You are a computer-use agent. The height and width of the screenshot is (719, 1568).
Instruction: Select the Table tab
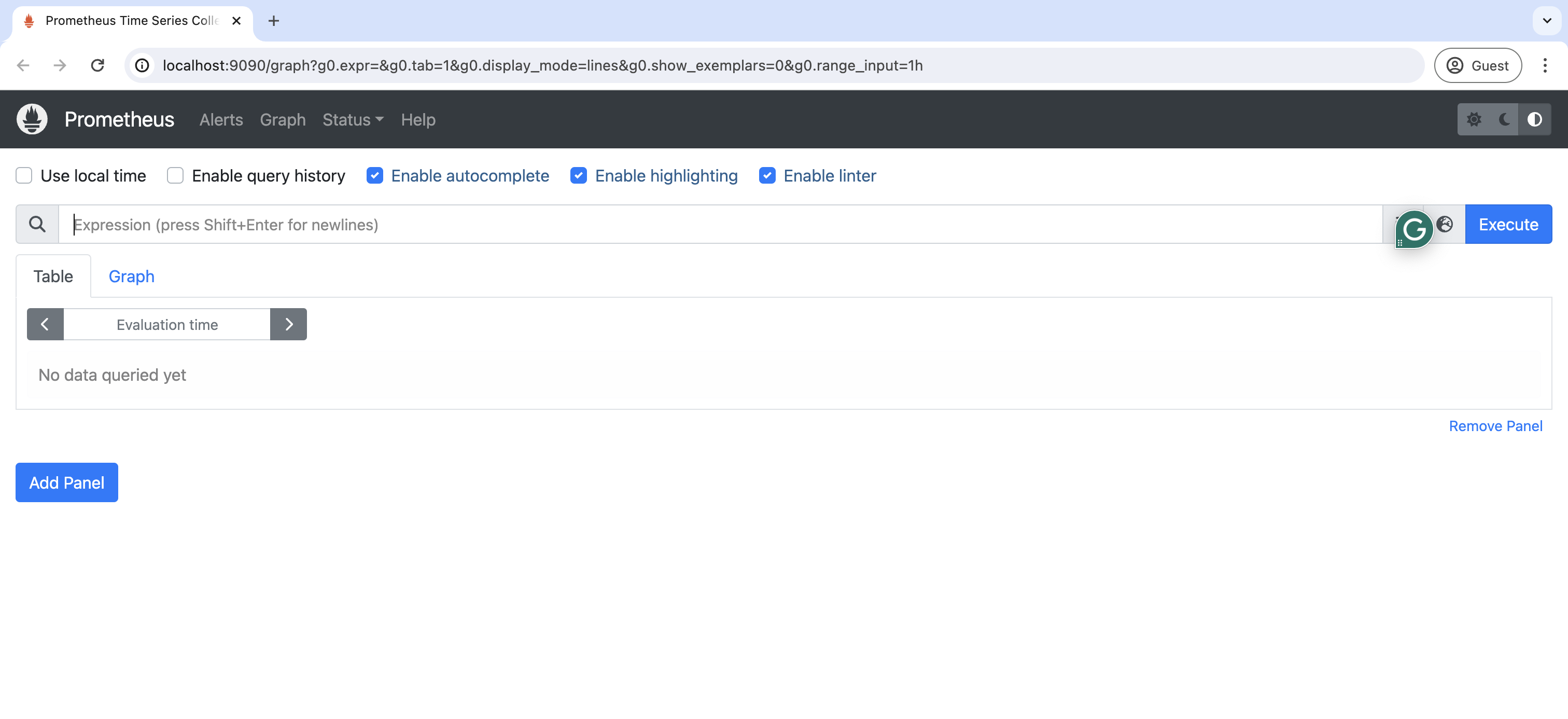[x=53, y=276]
